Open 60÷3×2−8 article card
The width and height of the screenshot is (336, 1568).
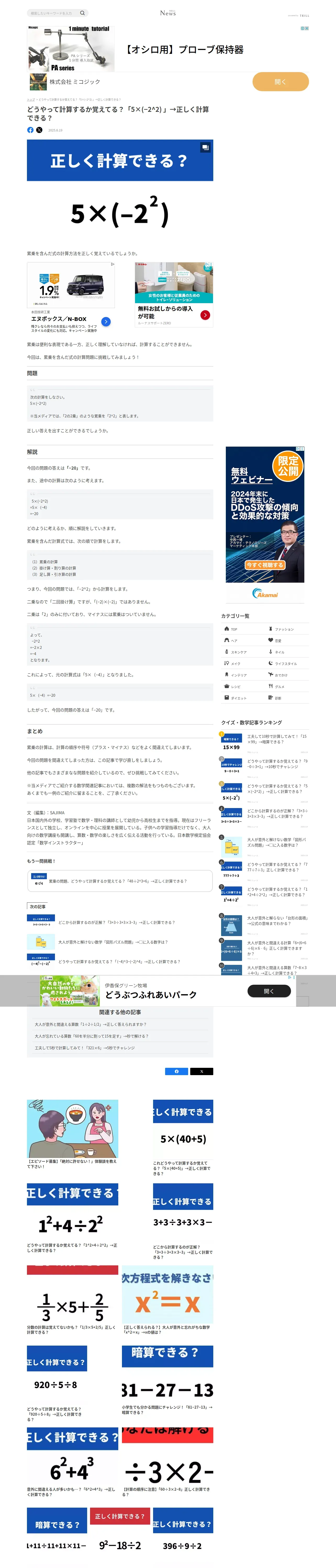coord(167,1463)
